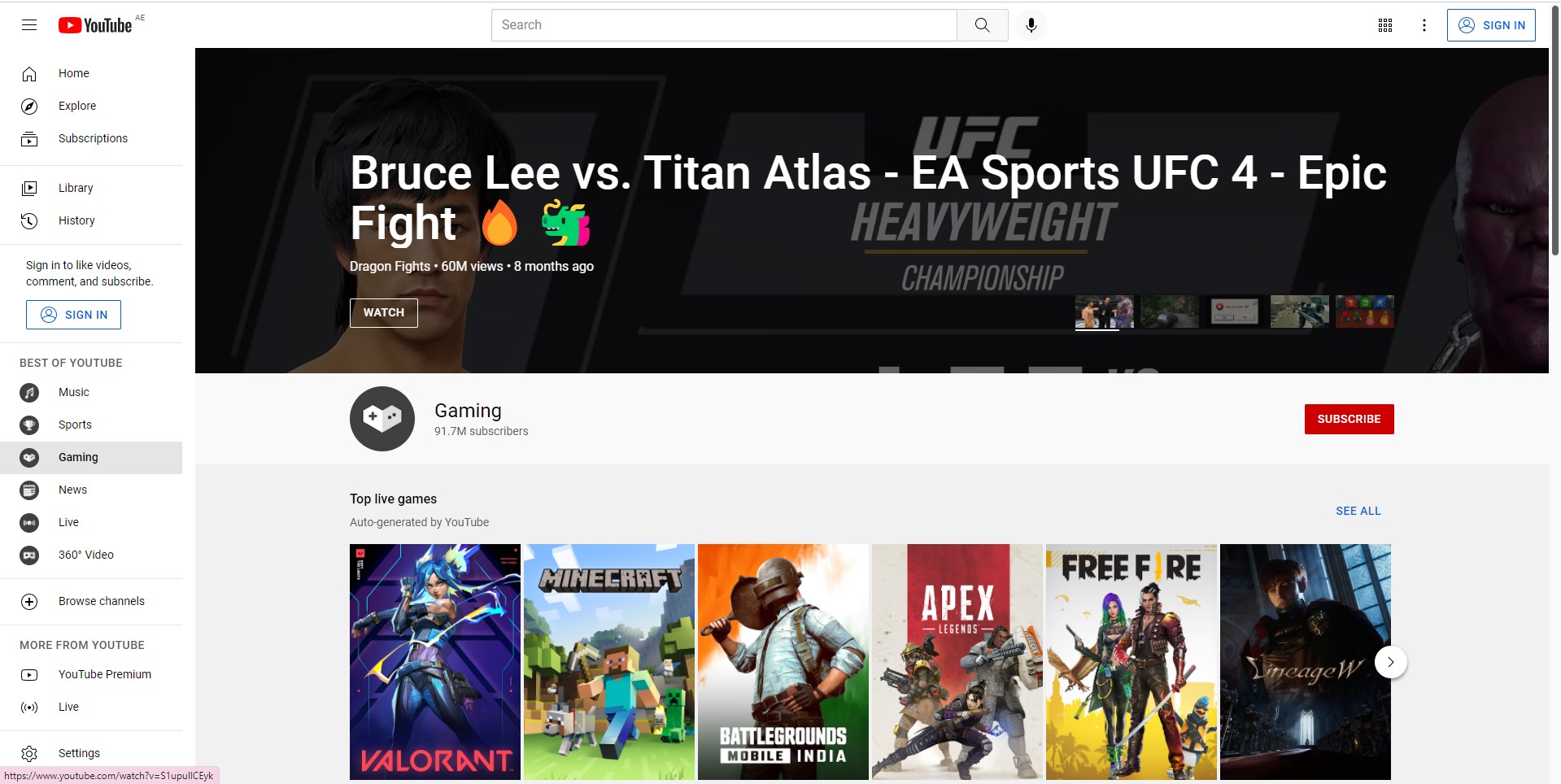Open History sidebar label
The height and width of the screenshot is (784, 1561).
pyautogui.click(x=76, y=220)
